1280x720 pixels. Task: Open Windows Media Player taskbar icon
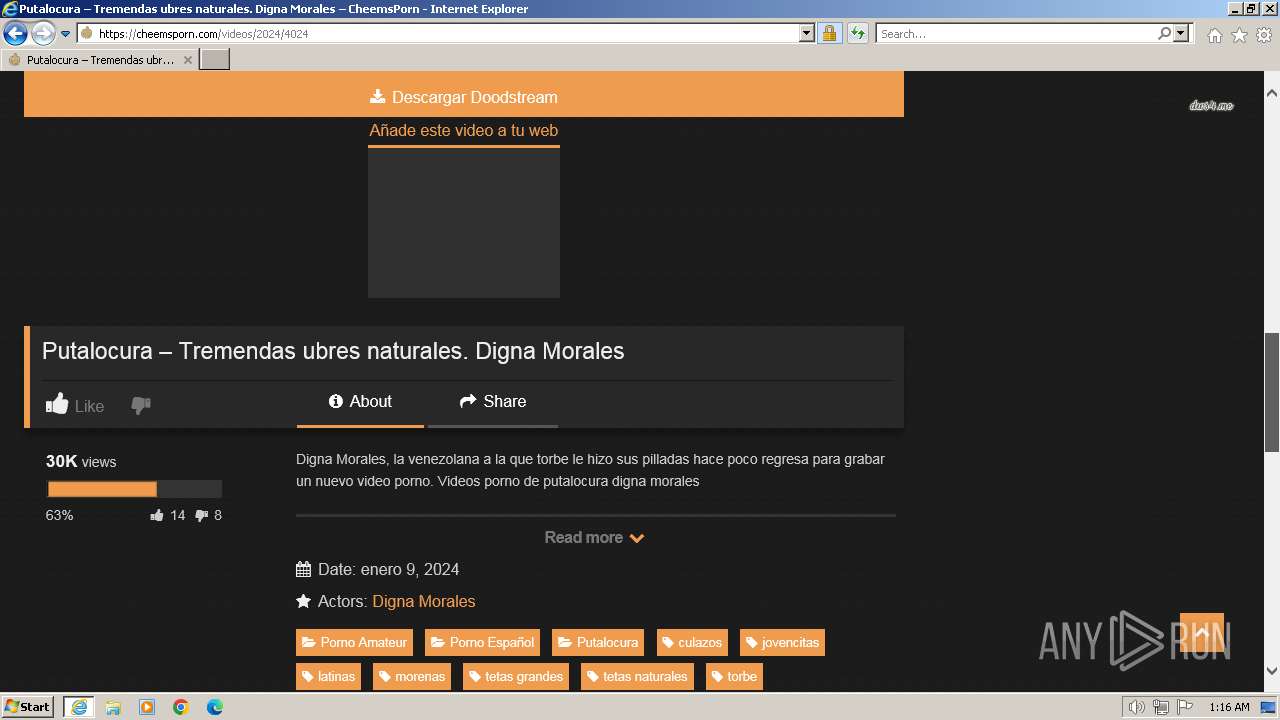[147, 707]
